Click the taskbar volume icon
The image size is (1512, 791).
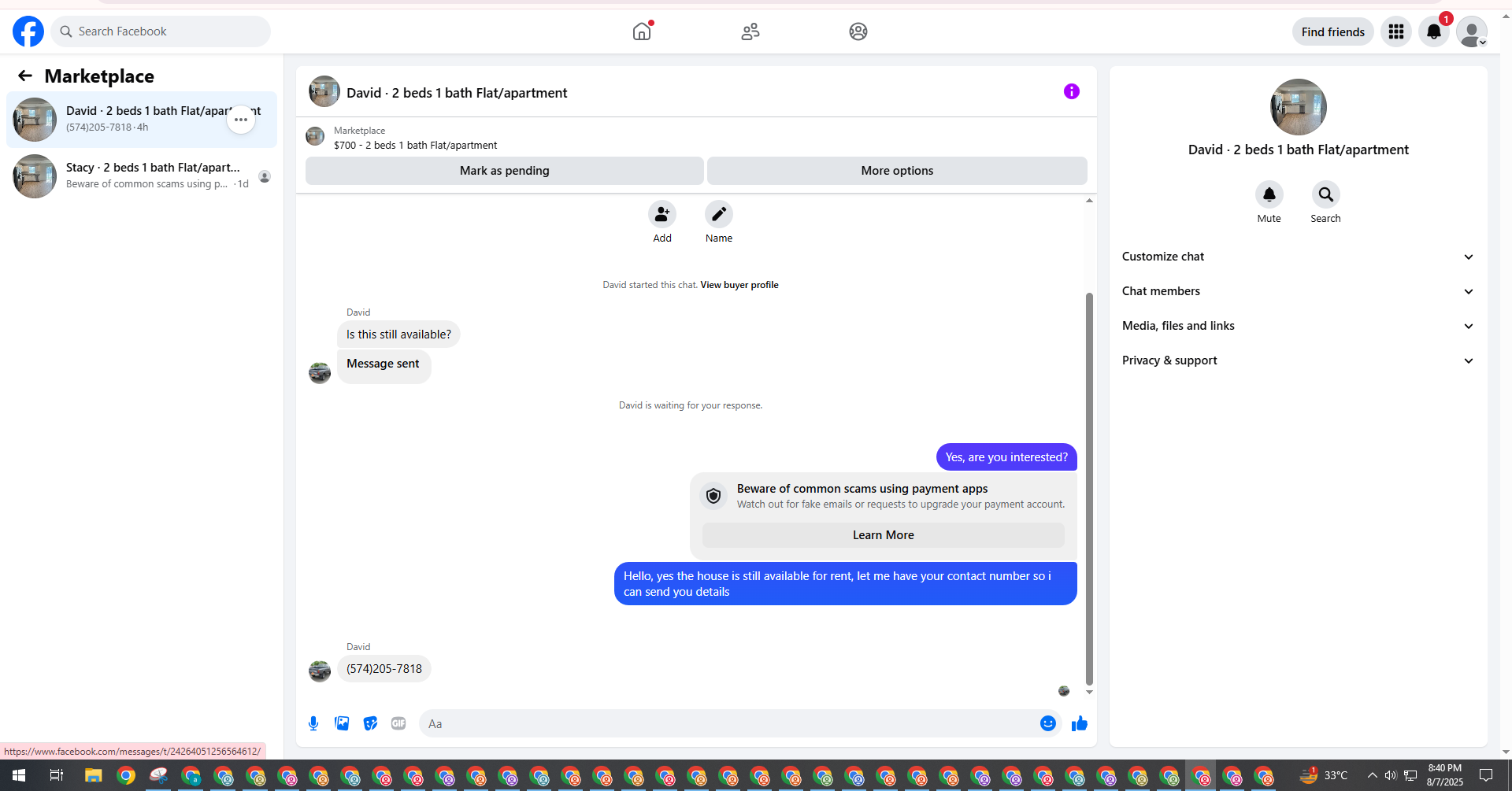1391,776
